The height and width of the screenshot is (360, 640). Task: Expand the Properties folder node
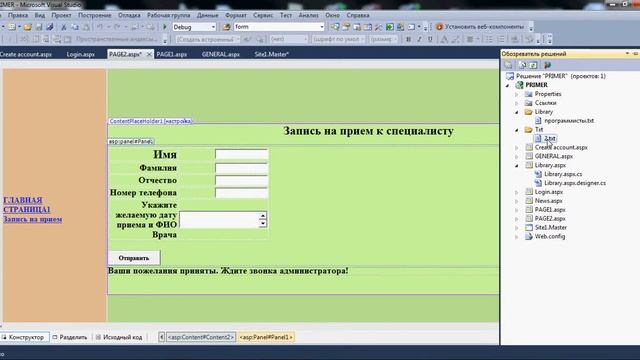pyautogui.click(x=517, y=94)
